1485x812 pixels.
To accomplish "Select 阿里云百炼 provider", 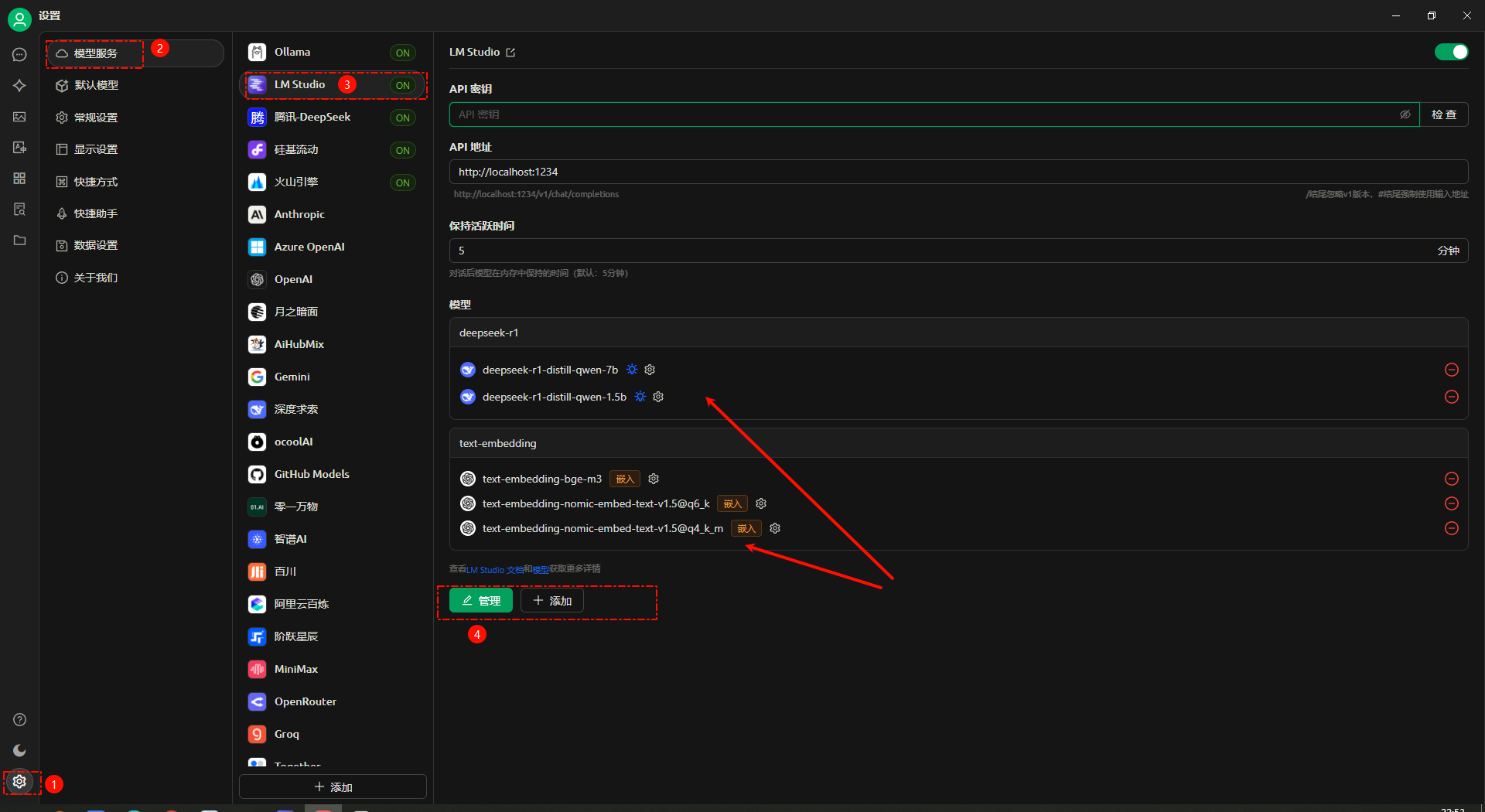I will (x=333, y=604).
